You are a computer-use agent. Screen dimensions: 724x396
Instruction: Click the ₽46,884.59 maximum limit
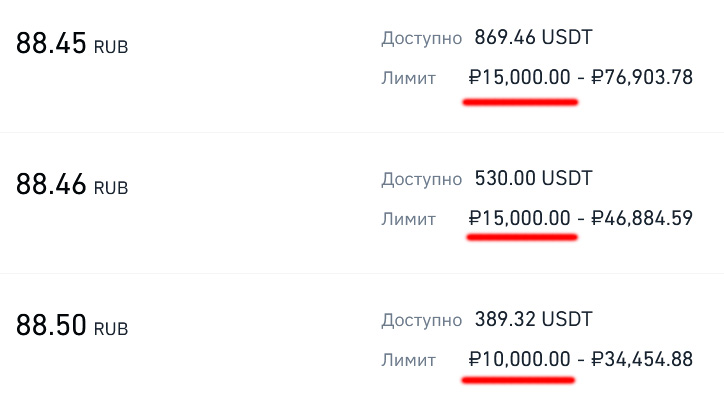(642, 218)
